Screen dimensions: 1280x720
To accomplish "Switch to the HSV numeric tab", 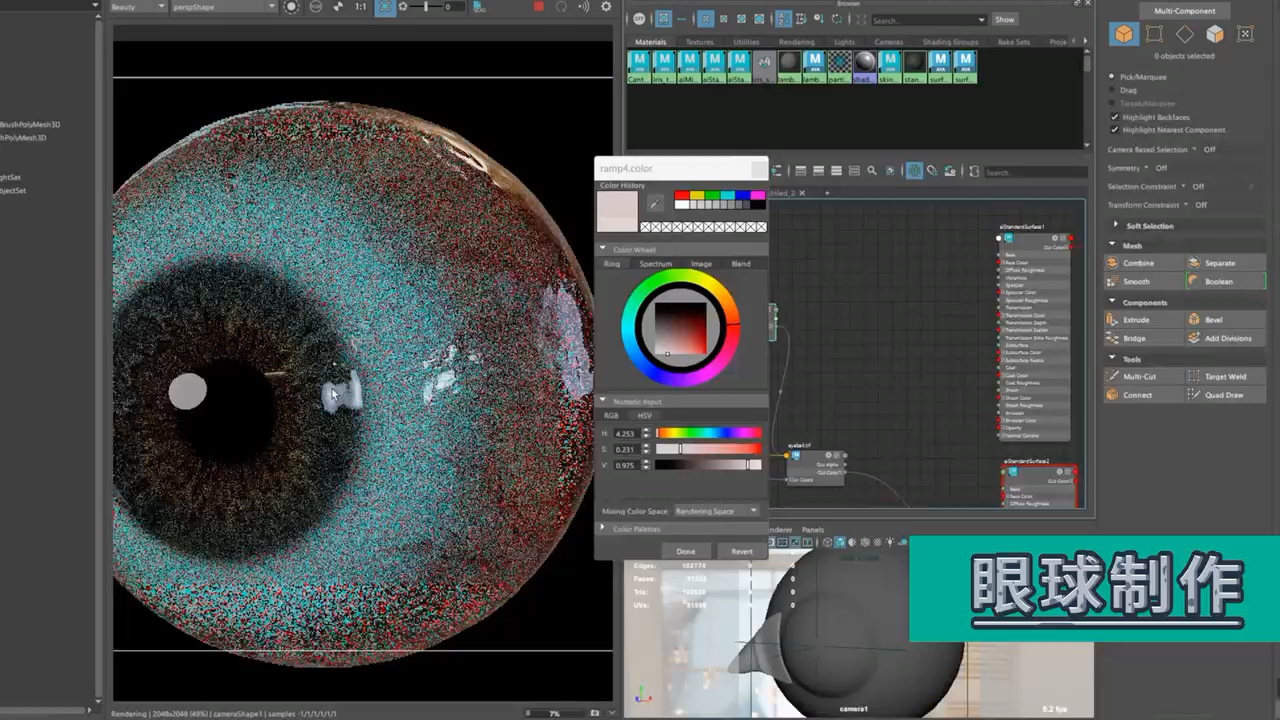I will (x=645, y=415).
